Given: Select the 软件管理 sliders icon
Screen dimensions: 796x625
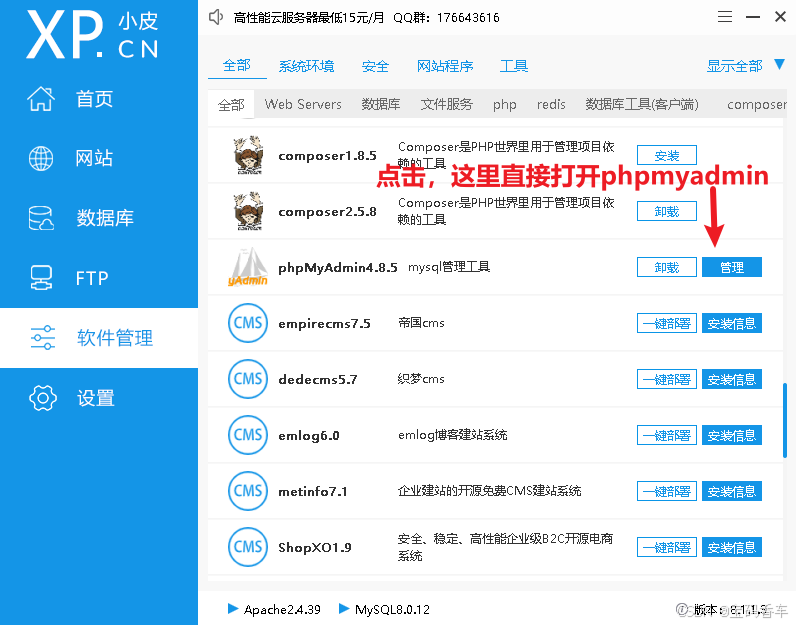Looking at the screenshot, I should [43, 338].
